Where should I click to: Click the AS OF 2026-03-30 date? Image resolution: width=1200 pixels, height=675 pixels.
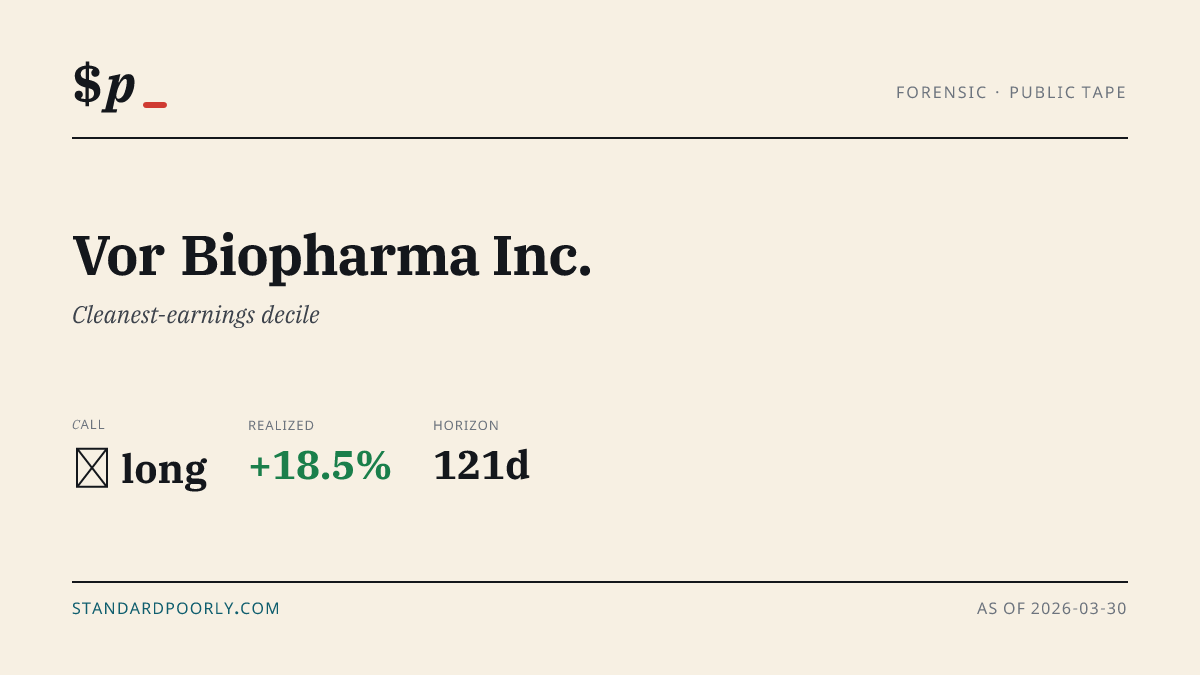(1052, 608)
